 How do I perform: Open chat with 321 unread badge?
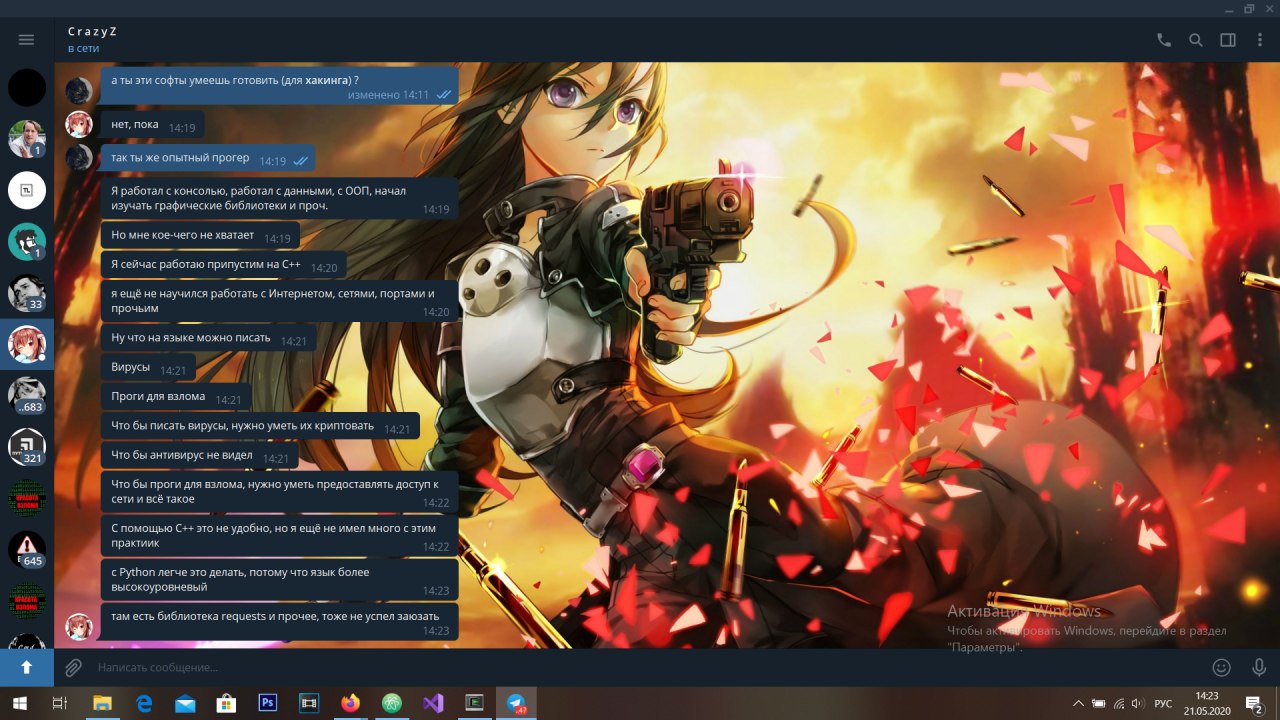27,447
